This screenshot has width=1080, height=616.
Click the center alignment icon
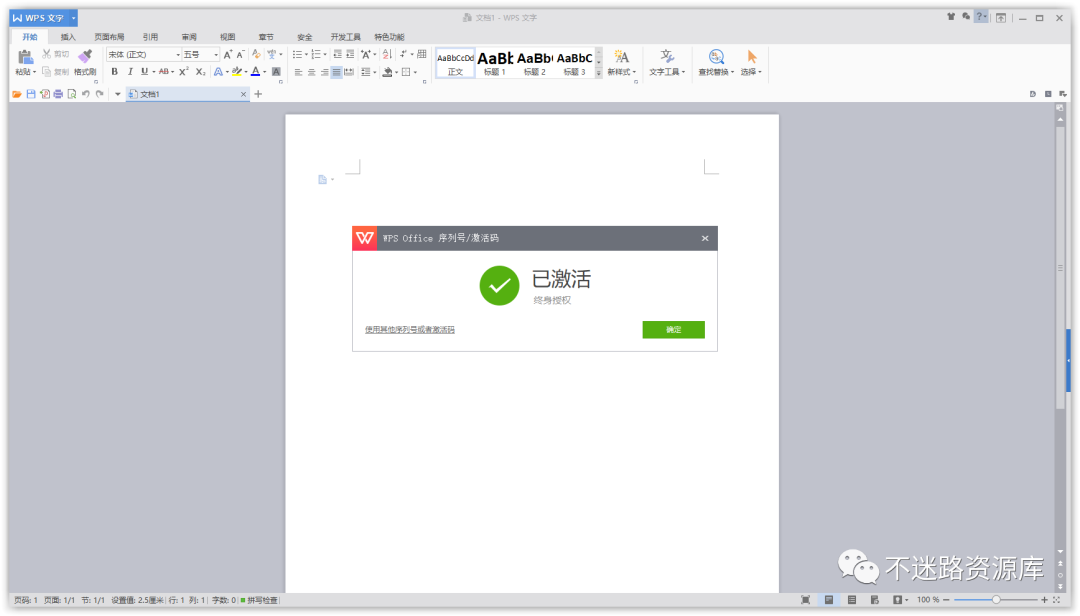[x=311, y=72]
